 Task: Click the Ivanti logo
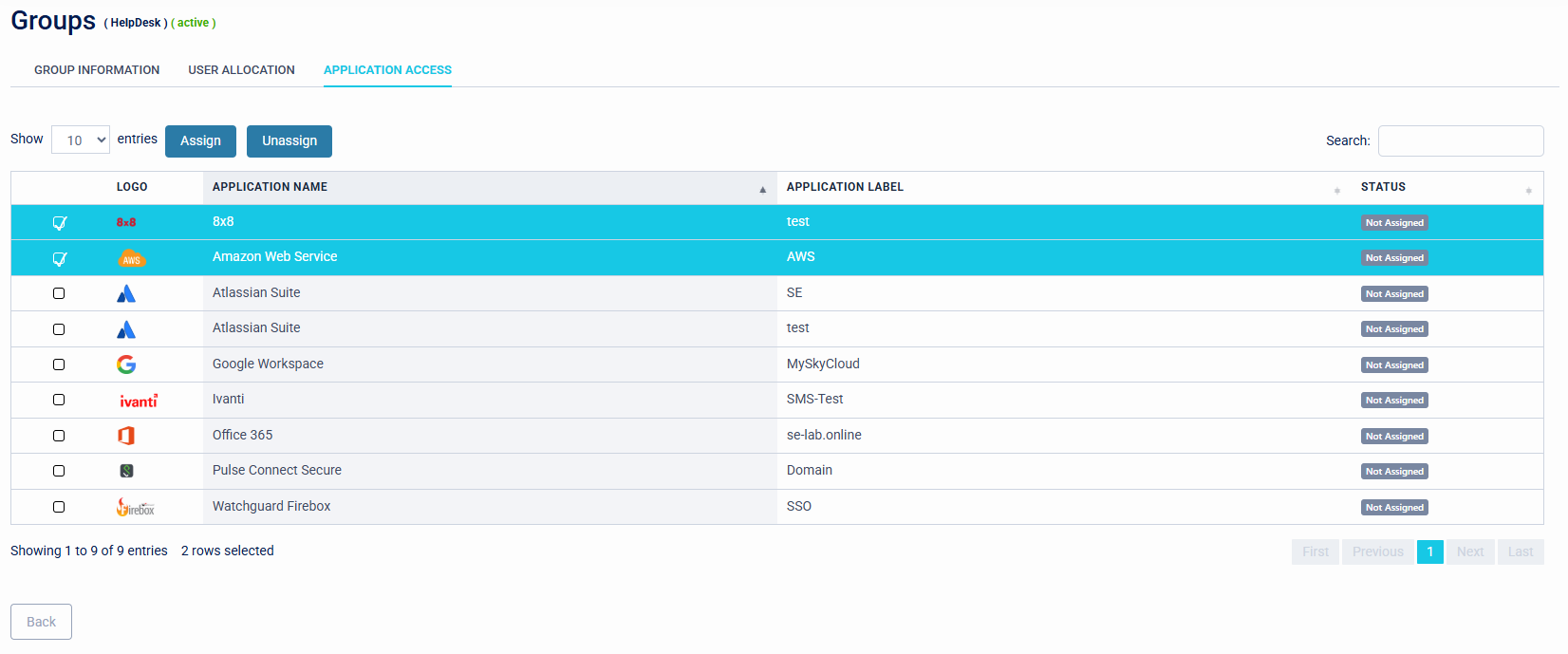[x=139, y=401]
